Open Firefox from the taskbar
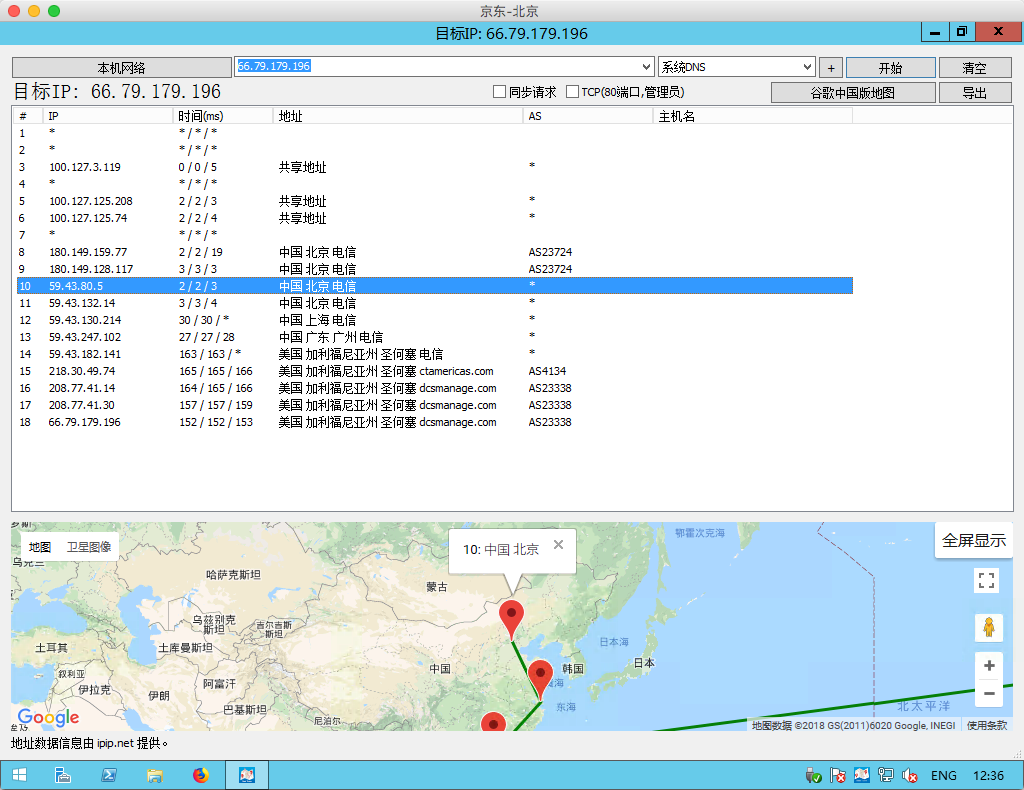1024x790 pixels. click(201, 775)
